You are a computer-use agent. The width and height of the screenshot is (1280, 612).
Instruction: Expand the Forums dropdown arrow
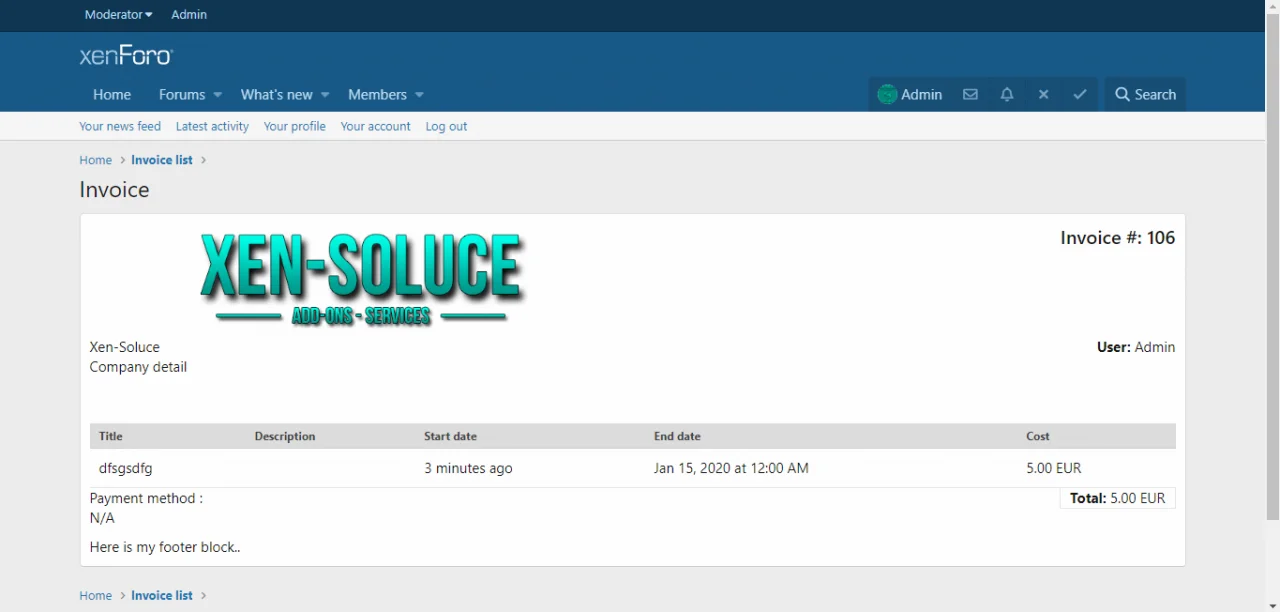[217, 95]
